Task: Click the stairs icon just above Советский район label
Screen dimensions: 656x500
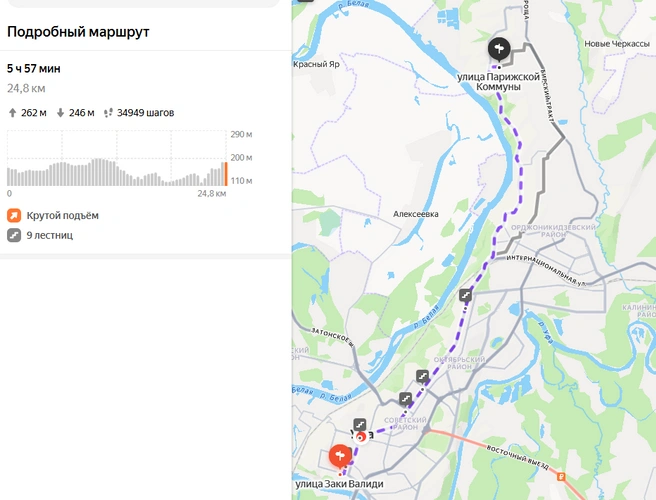Action: tap(405, 398)
